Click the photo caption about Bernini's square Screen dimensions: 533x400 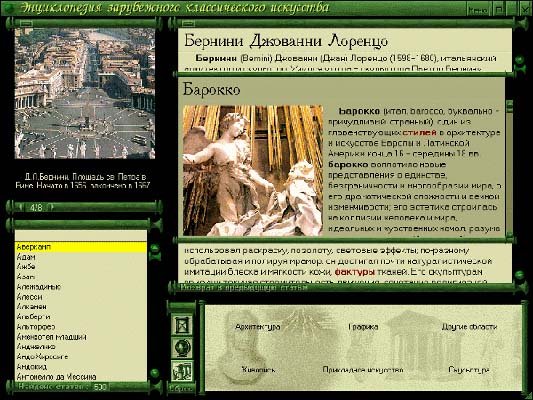point(84,181)
